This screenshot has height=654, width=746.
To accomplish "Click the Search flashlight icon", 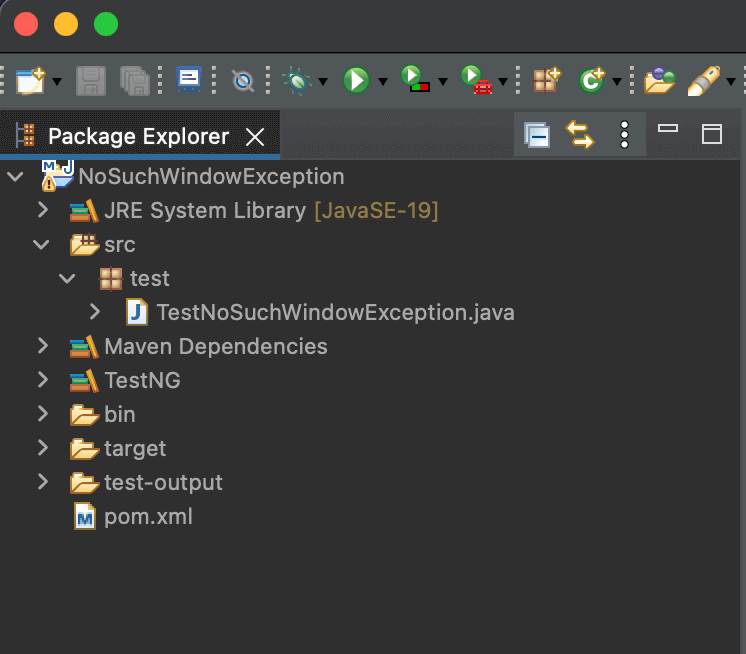I will [704, 81].
